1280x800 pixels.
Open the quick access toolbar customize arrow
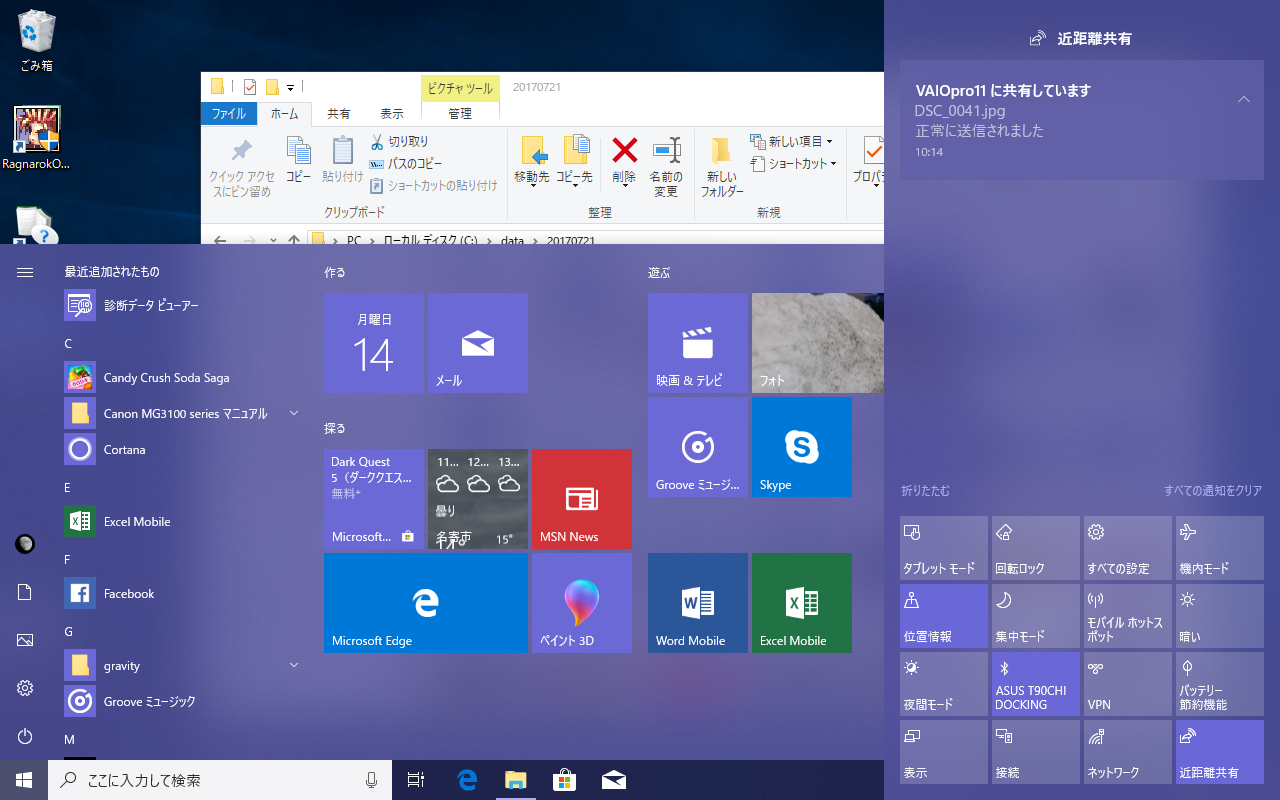pyautogui.click(x=290, y=87)
